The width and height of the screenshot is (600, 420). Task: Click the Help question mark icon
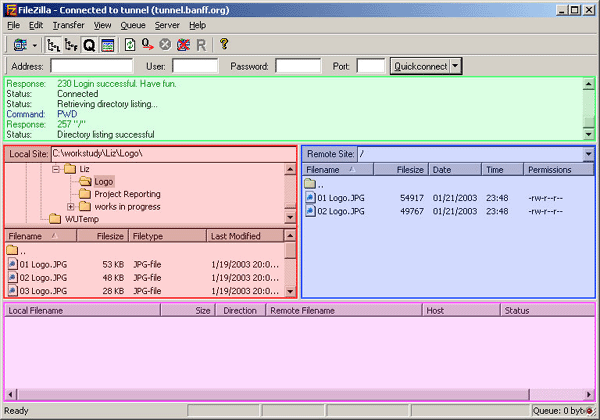(x=224, y=44)
